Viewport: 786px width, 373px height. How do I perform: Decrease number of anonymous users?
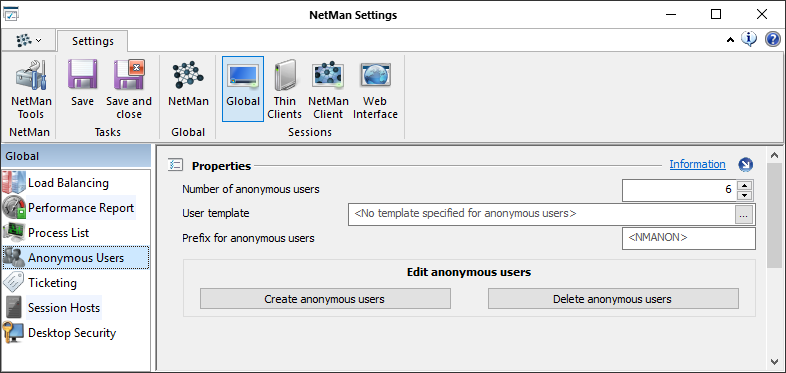pos(745,195)
